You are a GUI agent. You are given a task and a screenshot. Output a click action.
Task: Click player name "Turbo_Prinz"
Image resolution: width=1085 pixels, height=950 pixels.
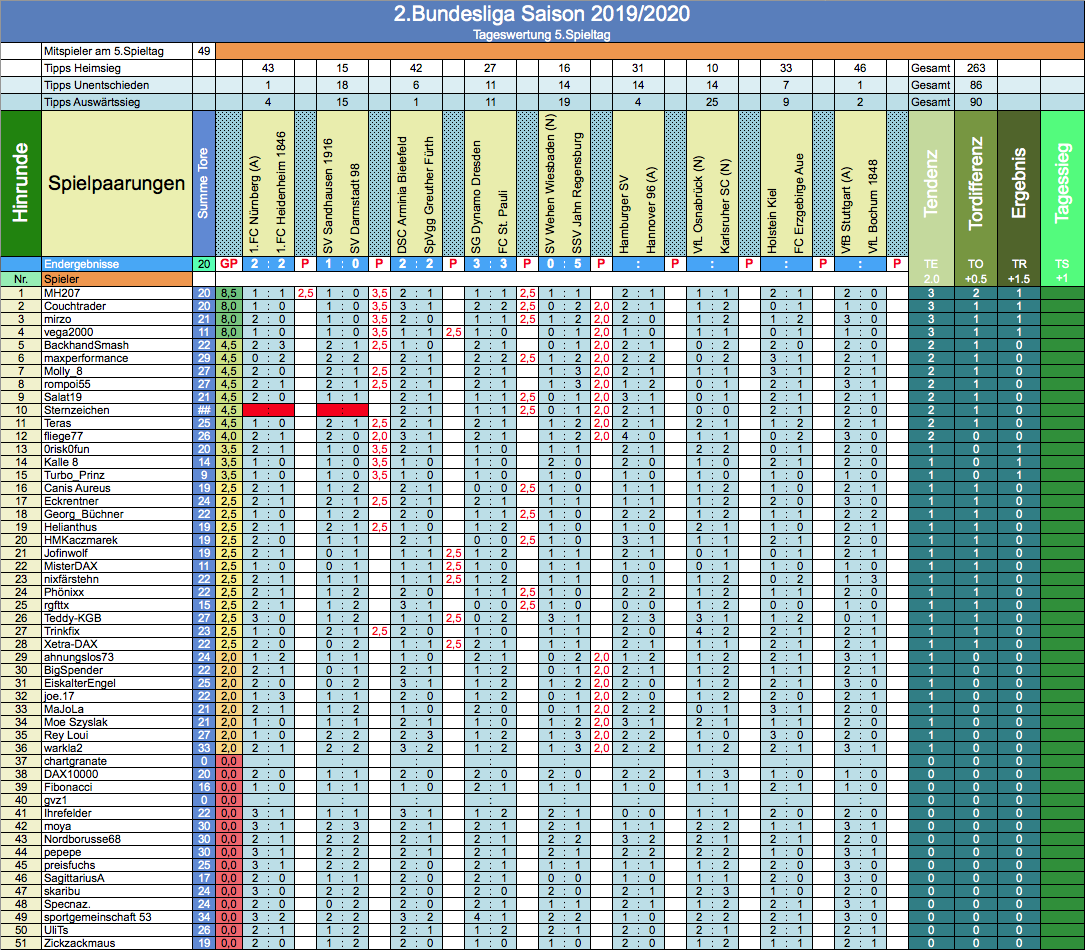pyautogui.click(x=74, y=475)
